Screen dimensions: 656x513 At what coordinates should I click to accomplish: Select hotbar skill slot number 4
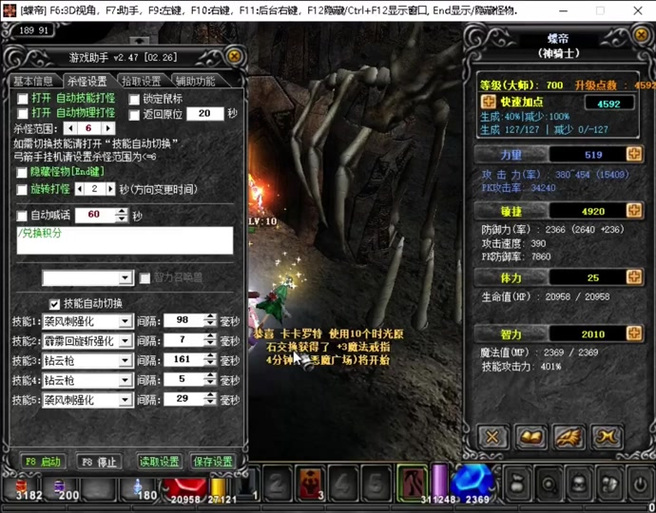pyautogui.click(x=343, y=484)
